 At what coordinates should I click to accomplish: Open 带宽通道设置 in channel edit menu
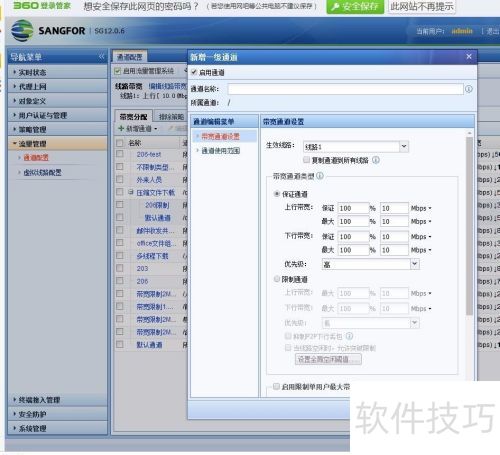pos(220,136)
